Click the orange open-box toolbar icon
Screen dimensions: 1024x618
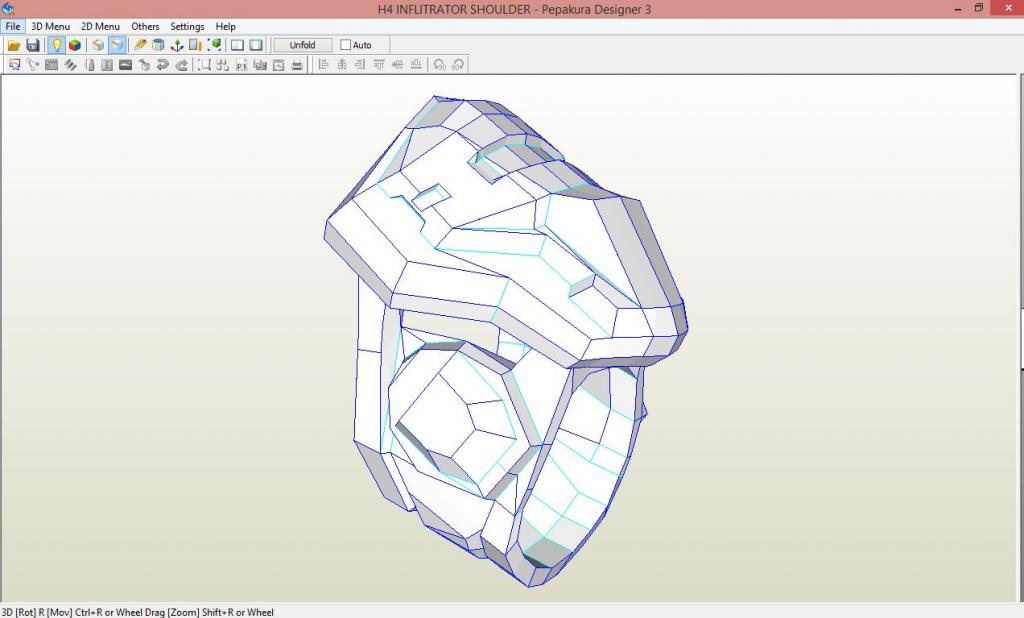click(98, 45)
